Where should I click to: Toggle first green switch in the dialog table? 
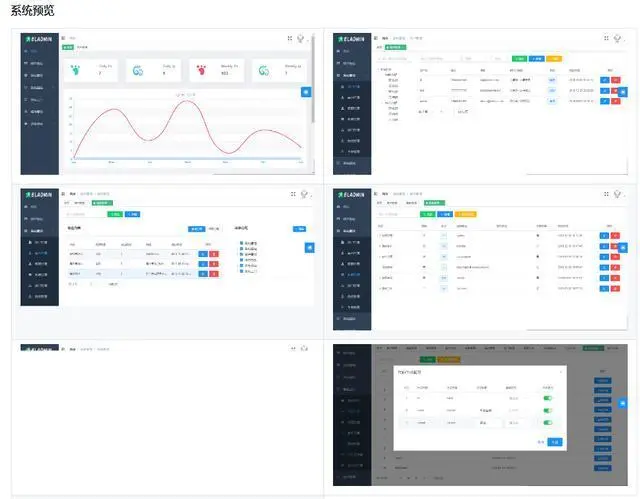click(x=548, y=398)
